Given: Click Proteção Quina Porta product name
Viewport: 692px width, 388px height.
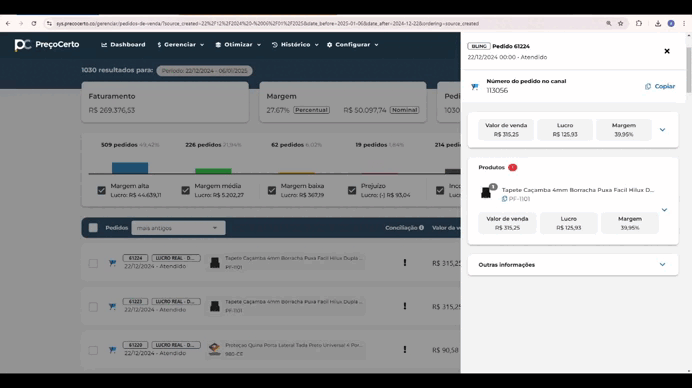Looking at the screenshot, I should click(x=294, y=345).
